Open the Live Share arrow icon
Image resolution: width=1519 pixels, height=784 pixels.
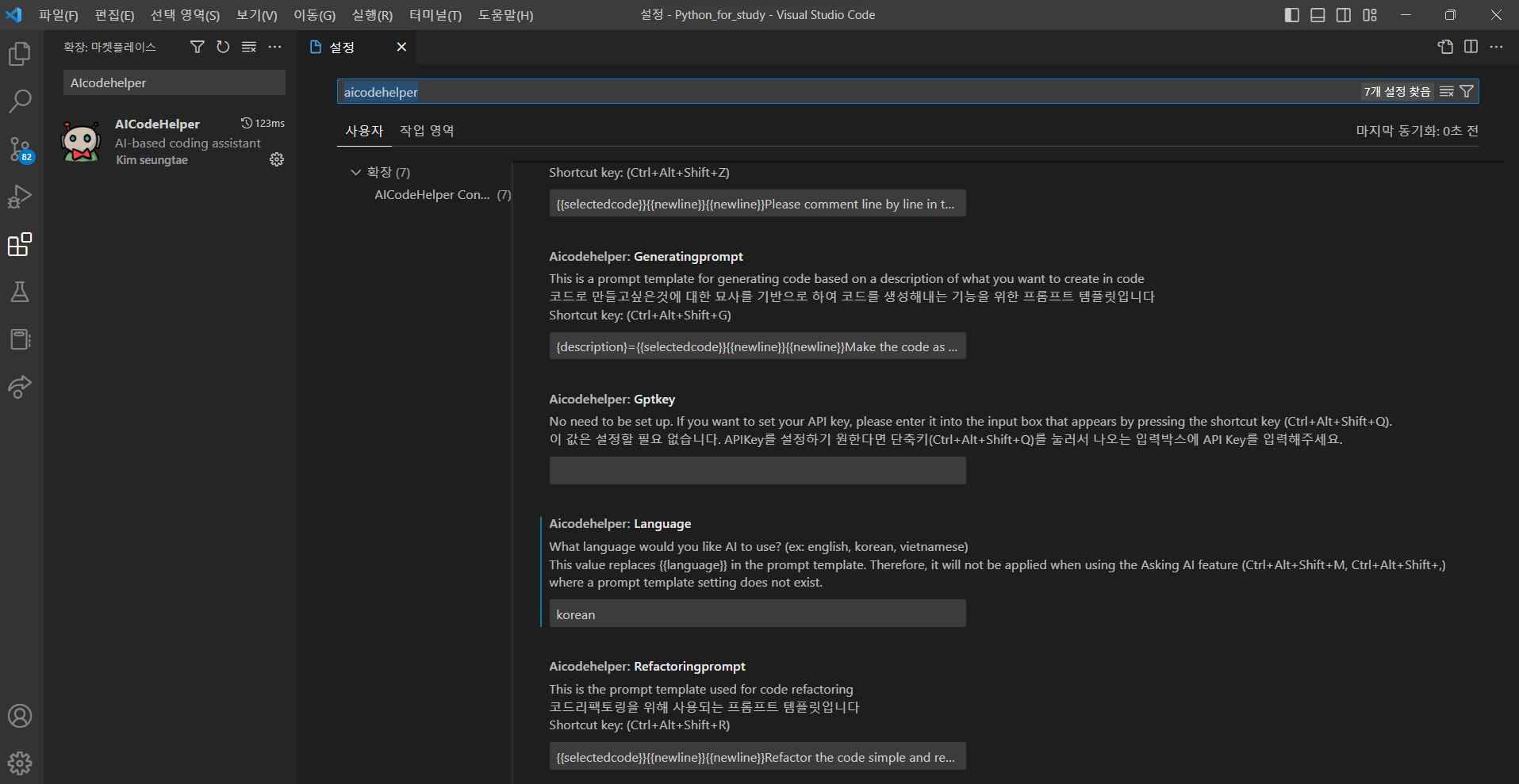[20, 387]
